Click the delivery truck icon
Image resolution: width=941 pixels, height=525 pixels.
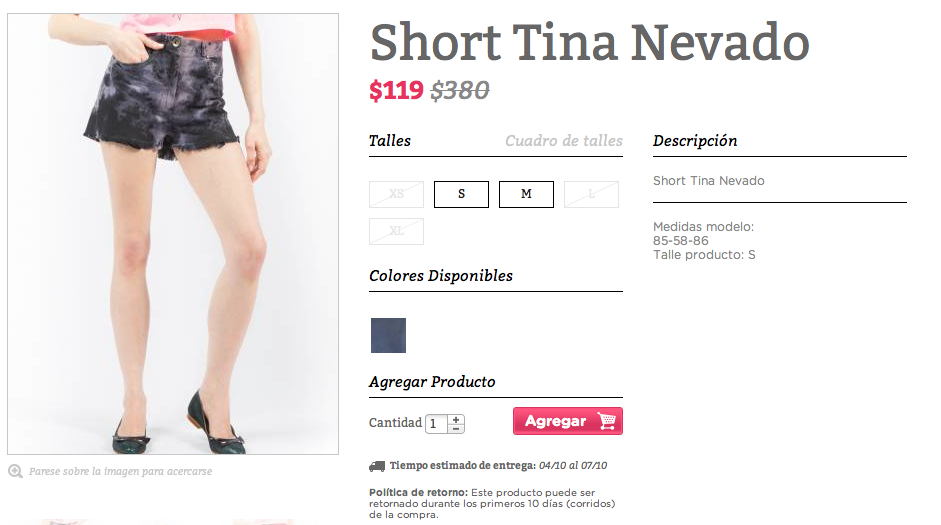[377, 466]
